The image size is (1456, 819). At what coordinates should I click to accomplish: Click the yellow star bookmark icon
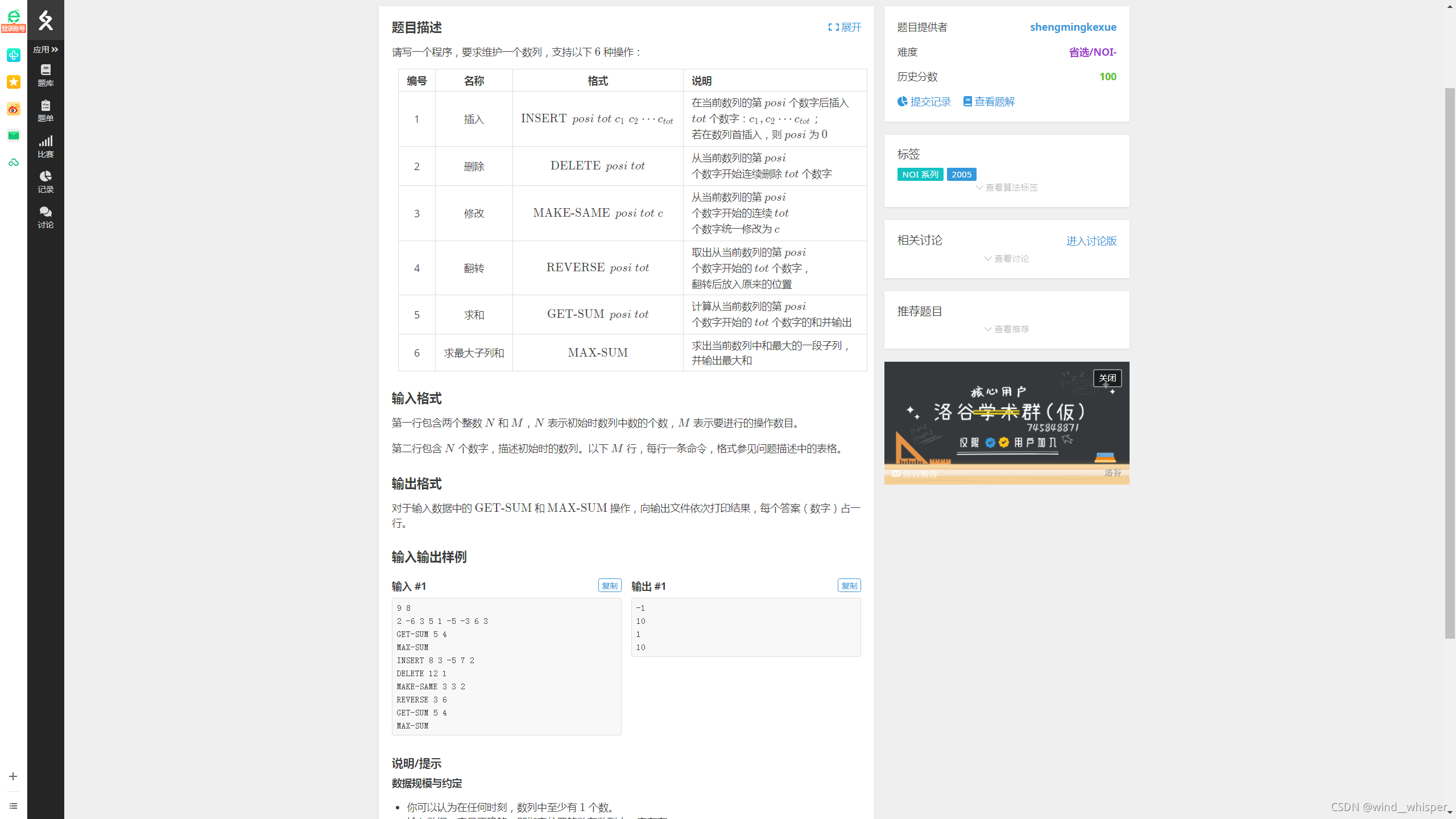[14, 82]
